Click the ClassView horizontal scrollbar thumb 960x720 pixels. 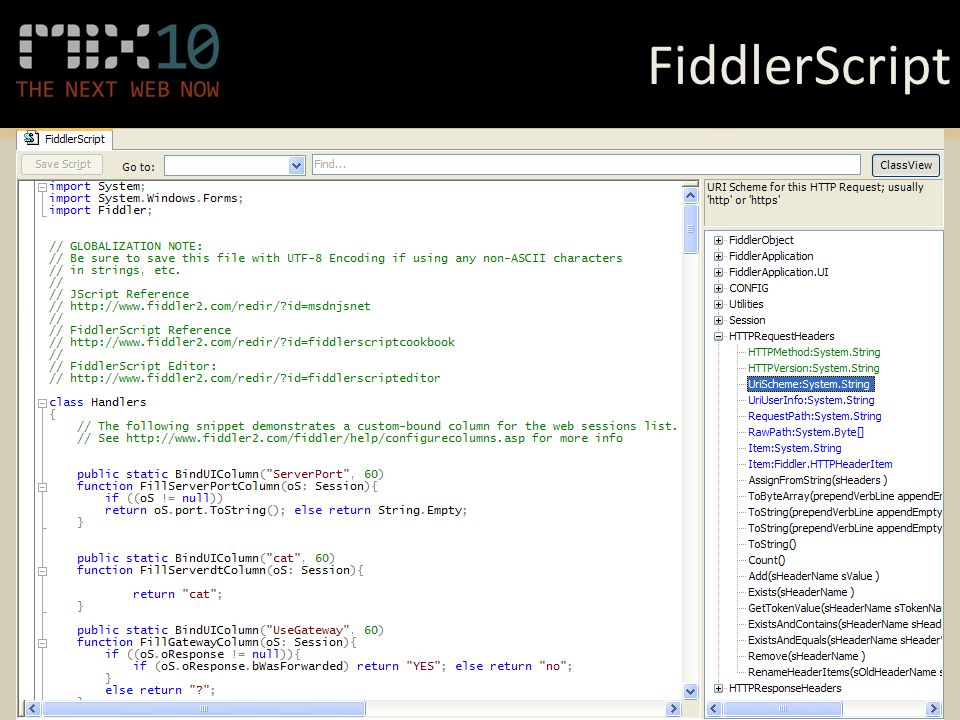(782, 708)
